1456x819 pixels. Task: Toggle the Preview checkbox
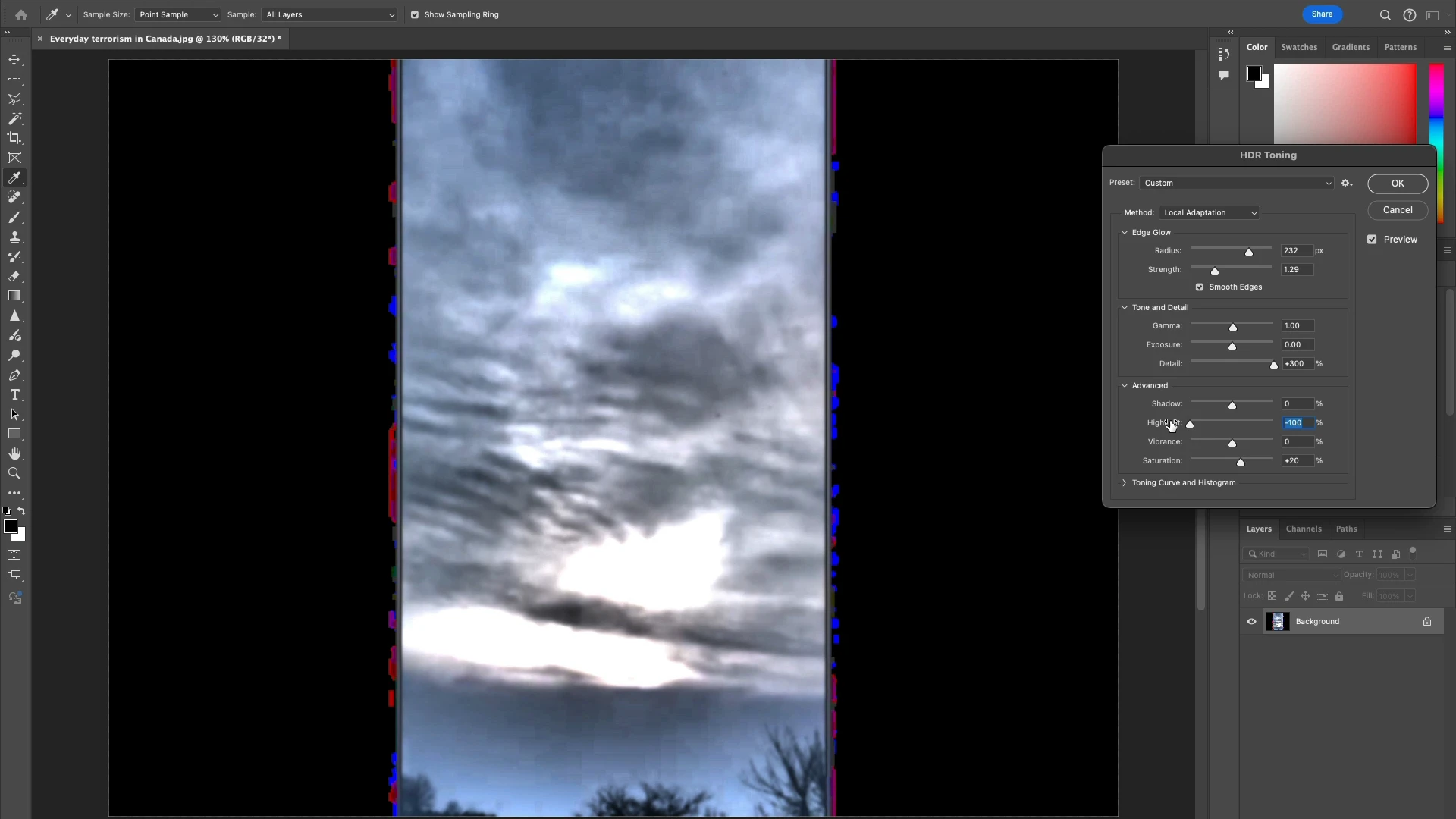click(1372, 239)
